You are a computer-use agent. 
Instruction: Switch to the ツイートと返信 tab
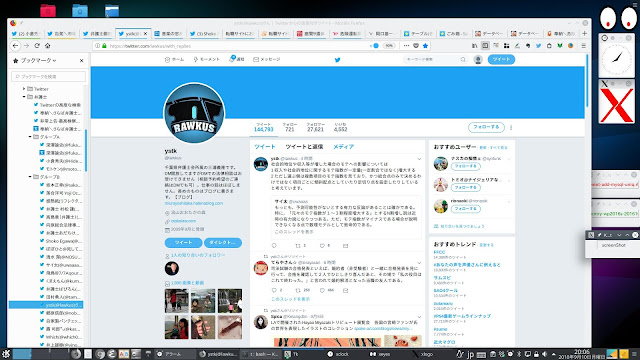(304, 147)
